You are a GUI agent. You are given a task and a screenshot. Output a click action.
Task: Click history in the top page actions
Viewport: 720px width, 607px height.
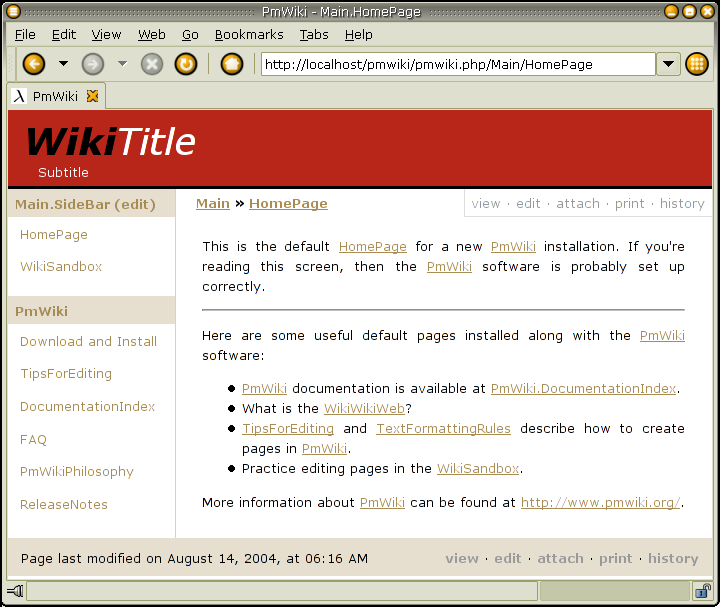tap(682, 203)
